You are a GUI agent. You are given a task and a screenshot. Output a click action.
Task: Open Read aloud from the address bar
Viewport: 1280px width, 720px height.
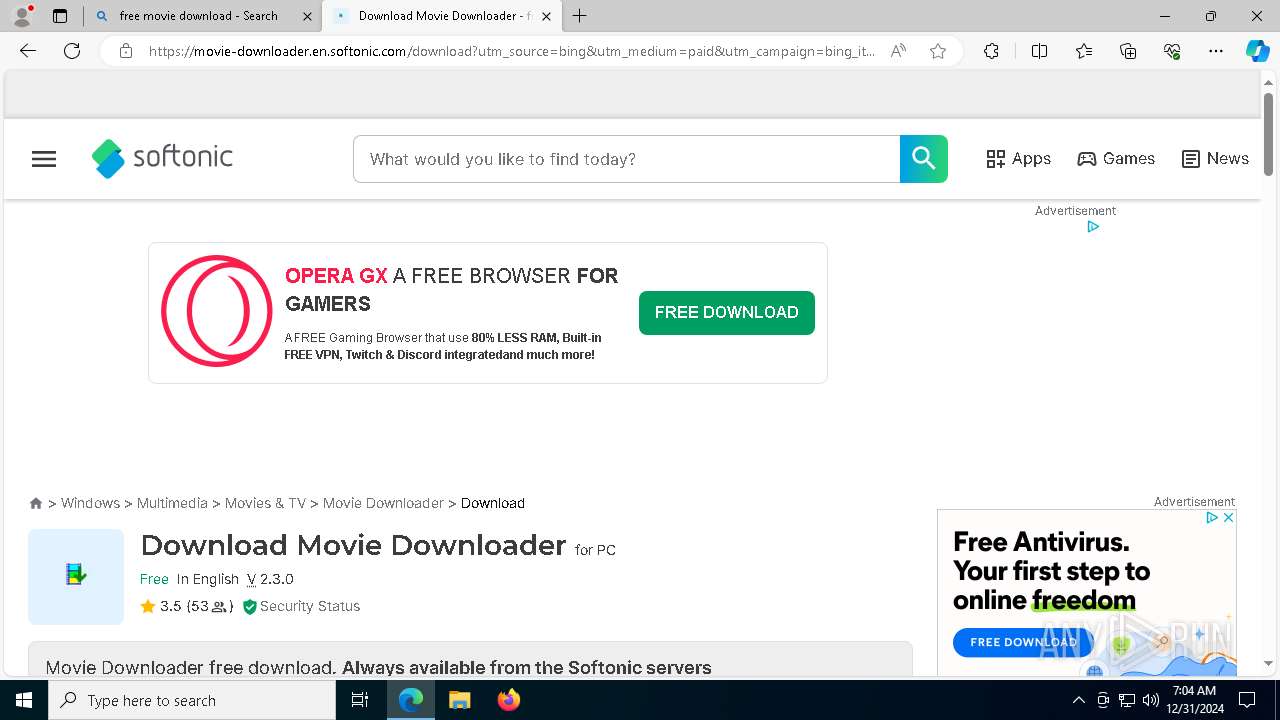click(898, 51)
